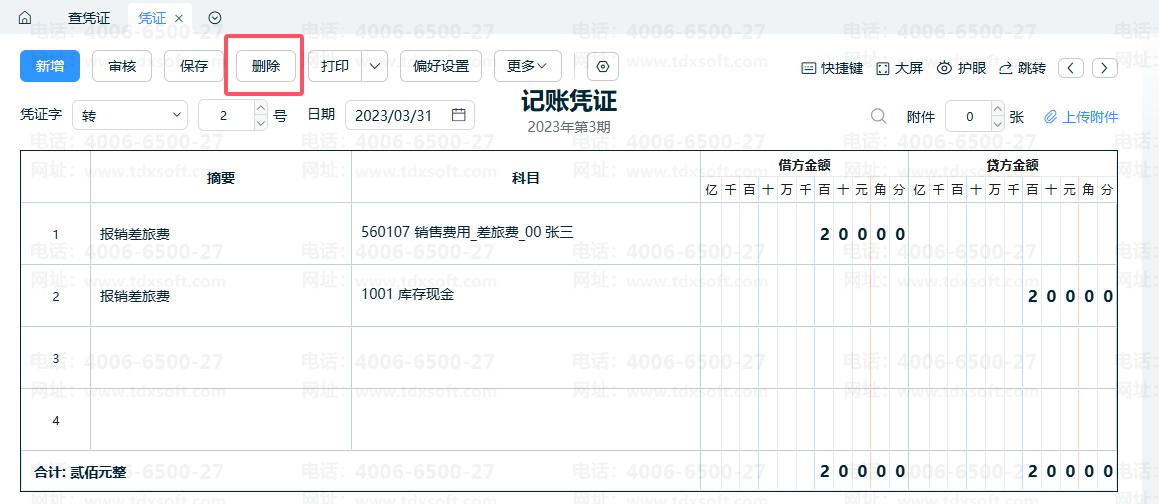Viewport: 1159px width, 504px height.
Task: Open the tab list circular chevron
Action: tap(215, 18)
